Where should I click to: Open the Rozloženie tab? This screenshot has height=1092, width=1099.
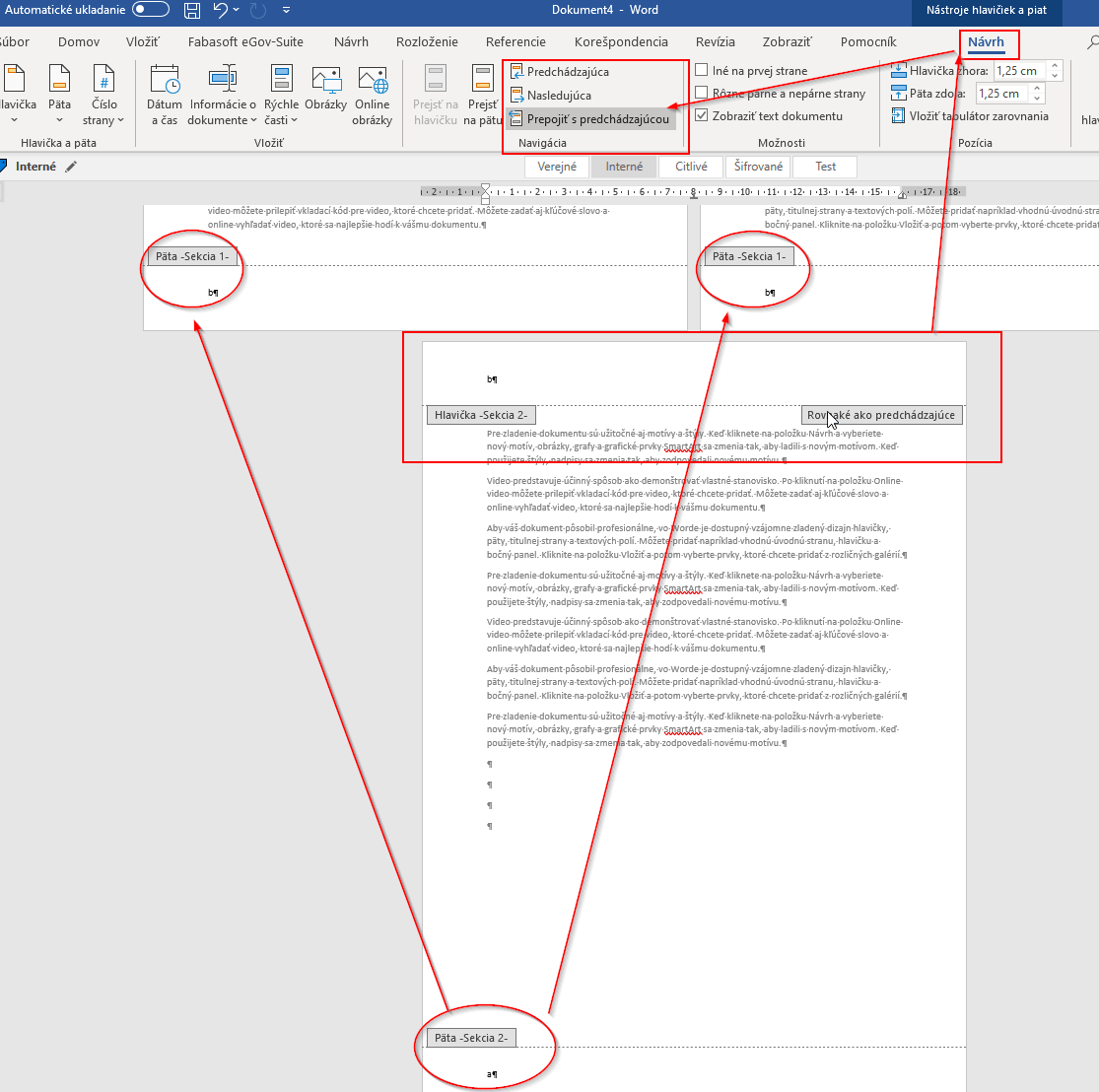pos(427,42)
